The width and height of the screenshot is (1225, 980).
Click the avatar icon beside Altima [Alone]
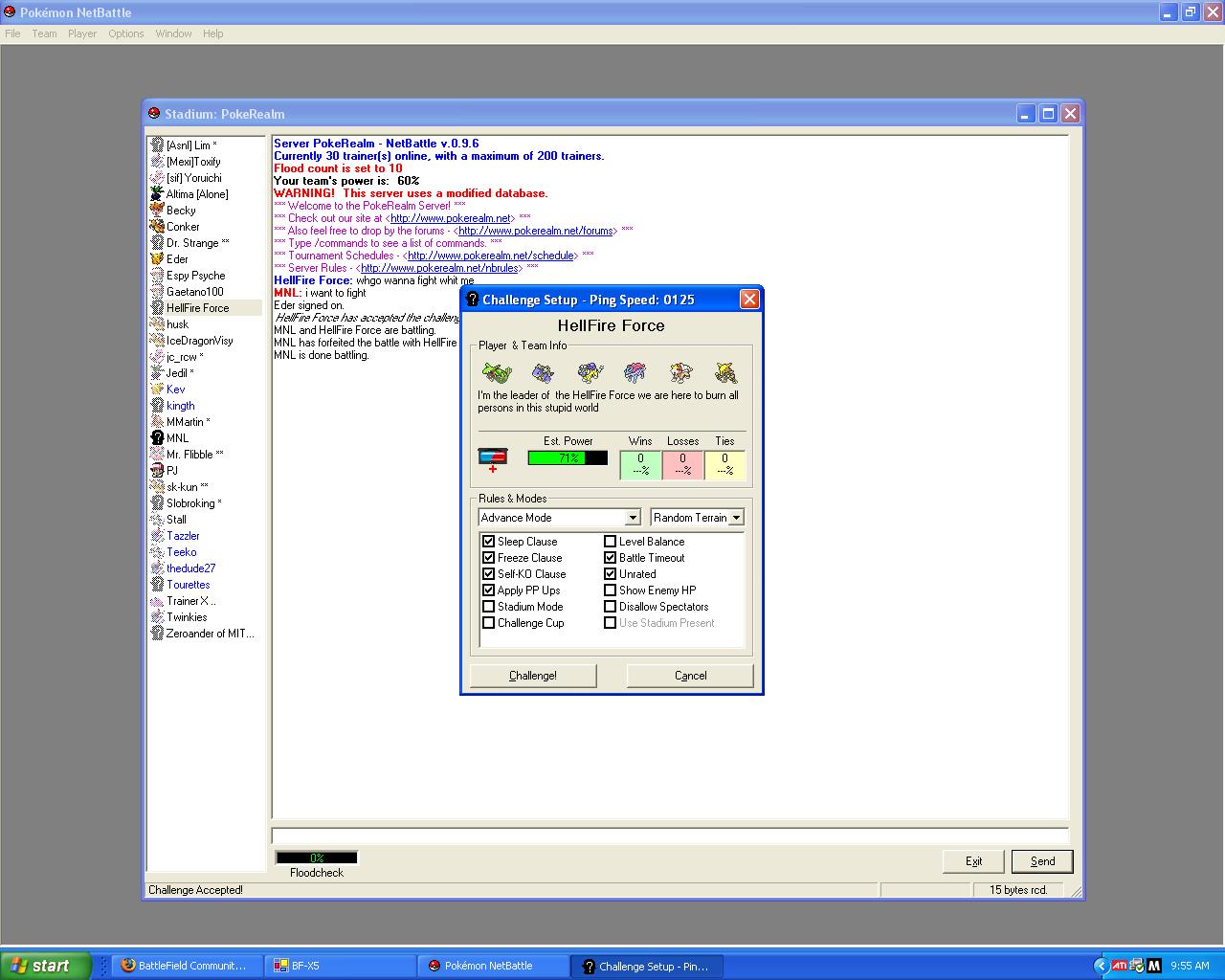tap(157, 194)
